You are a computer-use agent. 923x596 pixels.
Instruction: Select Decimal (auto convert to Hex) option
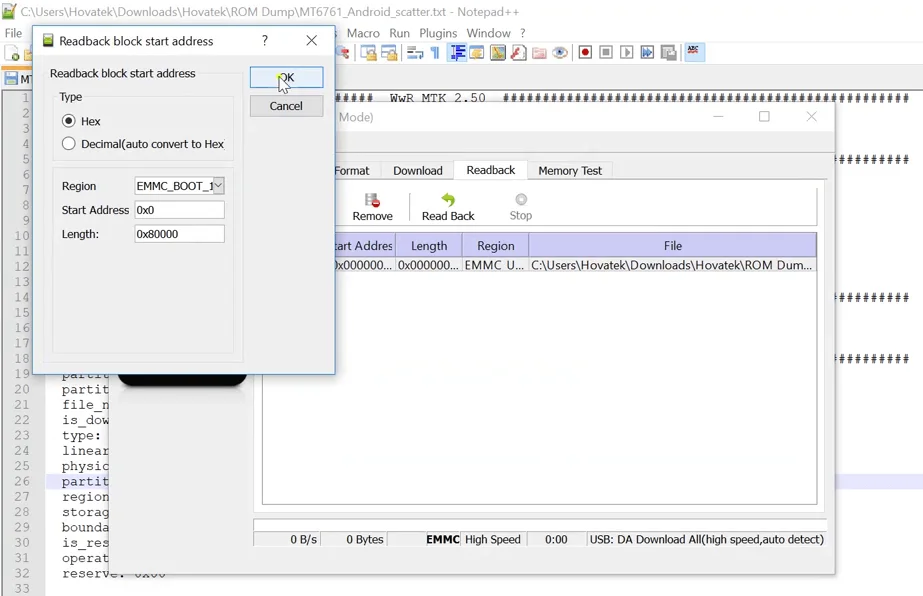click(69, 144)
